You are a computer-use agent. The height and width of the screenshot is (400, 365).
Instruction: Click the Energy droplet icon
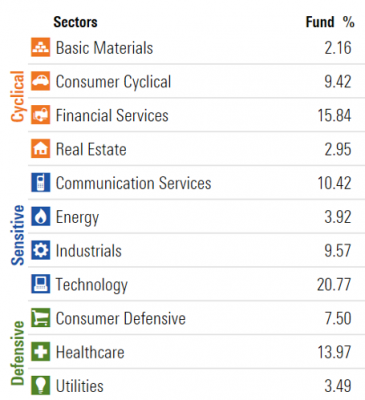coord(41,216)
